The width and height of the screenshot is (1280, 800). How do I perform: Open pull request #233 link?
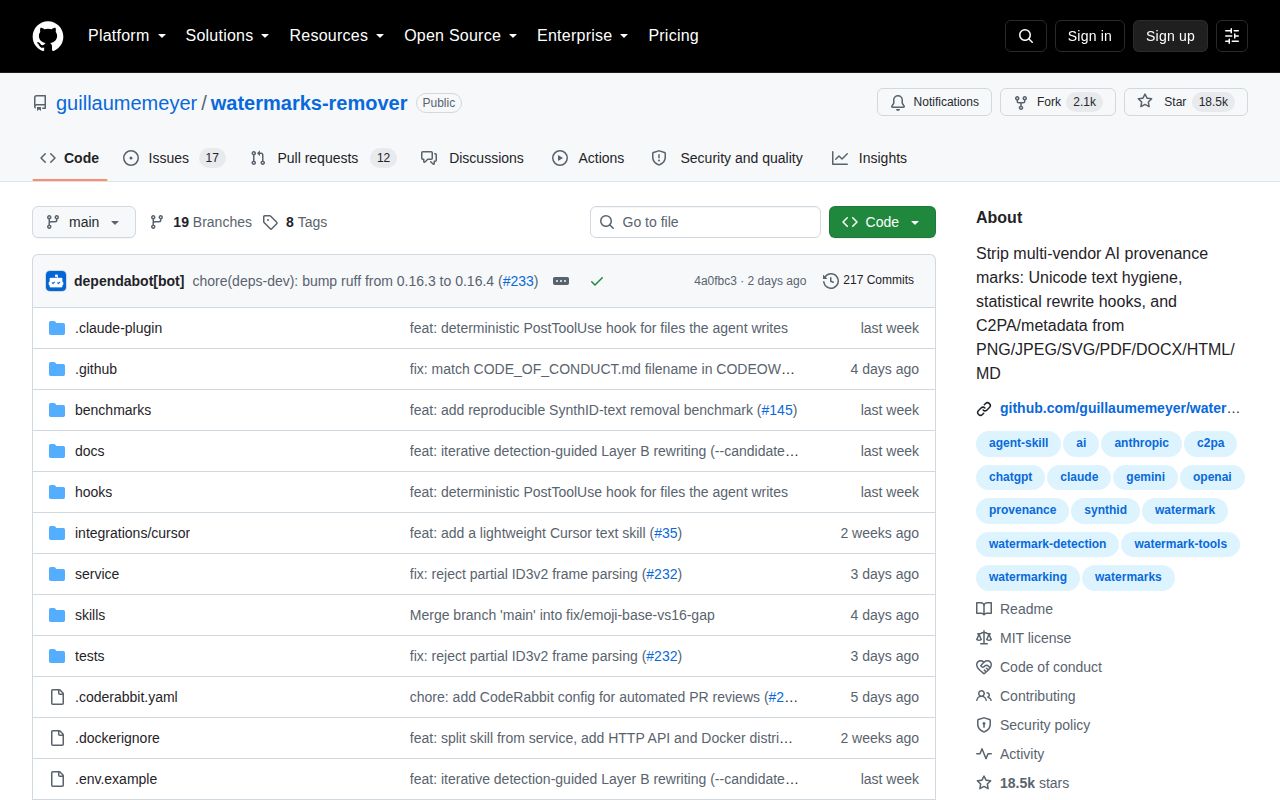pyautogui.click(x=518, y=281)
